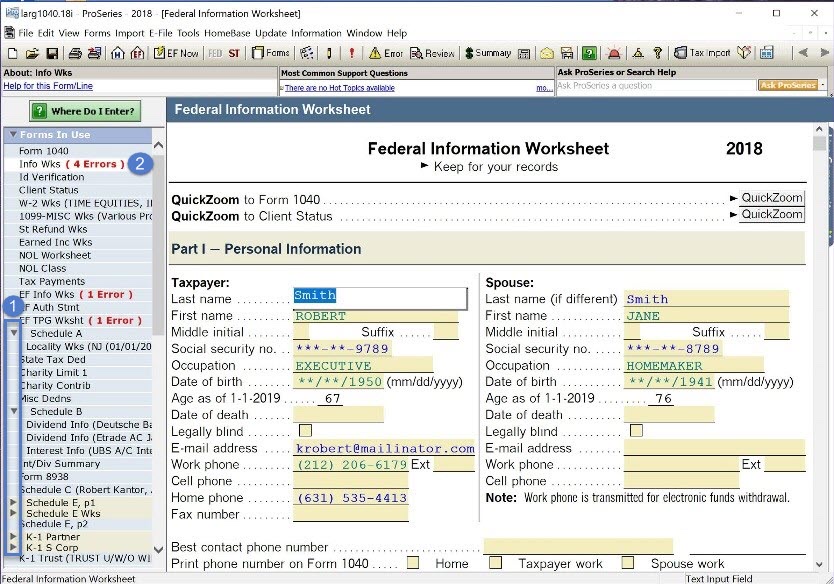Open the dollar Summary tool
834x584 pixels.
(488, 53)
